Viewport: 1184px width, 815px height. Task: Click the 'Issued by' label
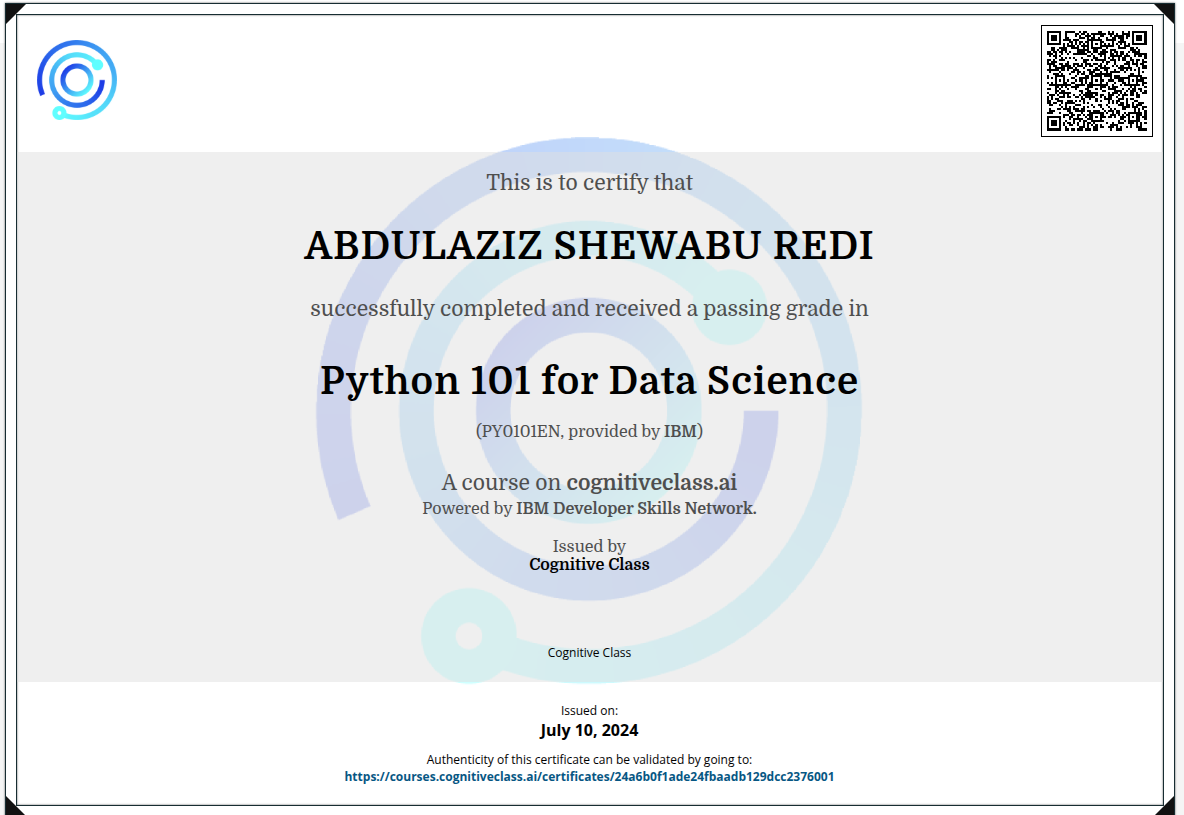coord(589,546)
